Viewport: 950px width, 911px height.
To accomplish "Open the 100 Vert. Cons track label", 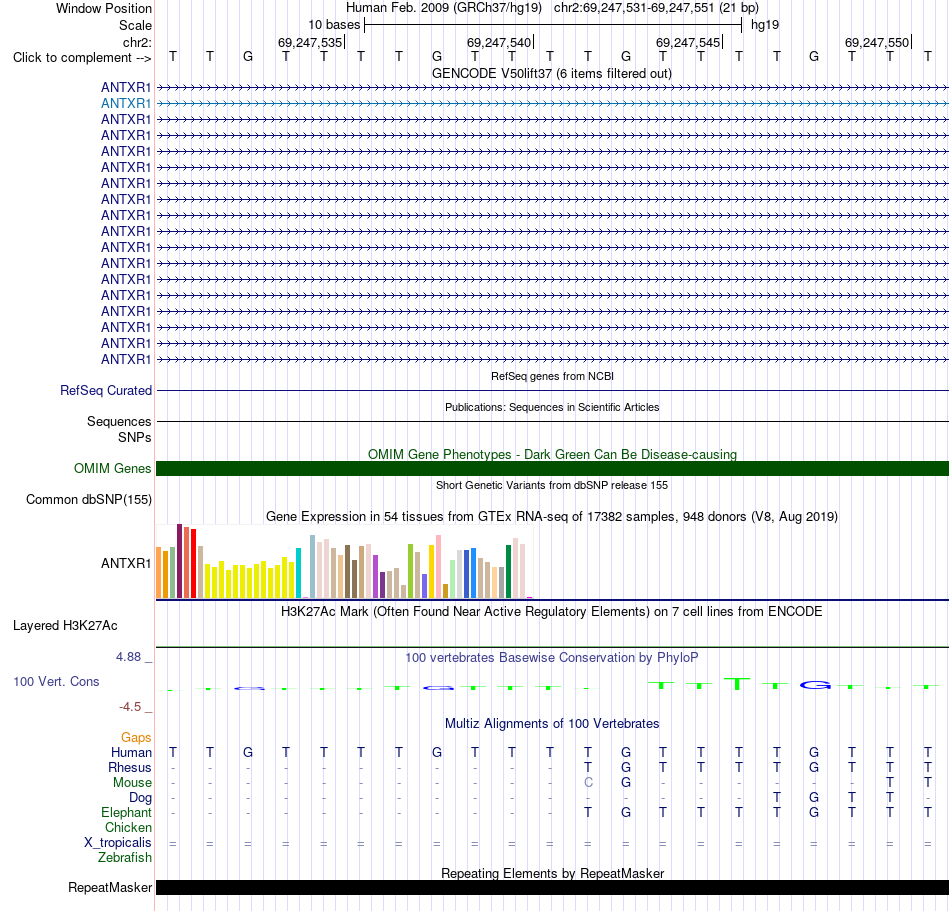I will (x=56, y=682).
